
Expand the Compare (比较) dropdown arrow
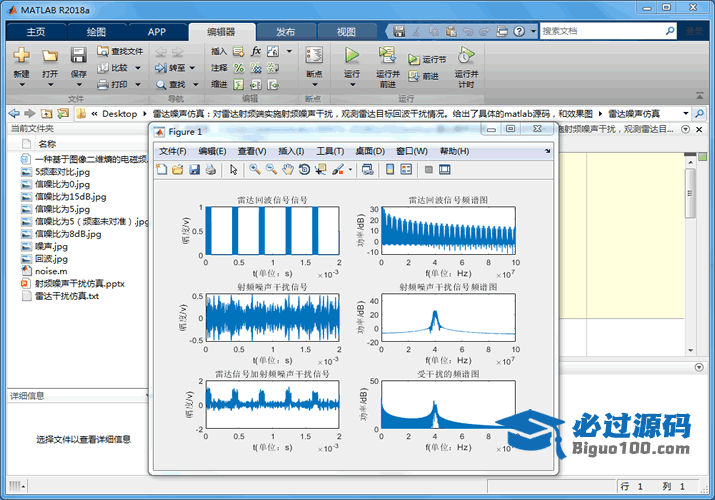click(138, 68)
